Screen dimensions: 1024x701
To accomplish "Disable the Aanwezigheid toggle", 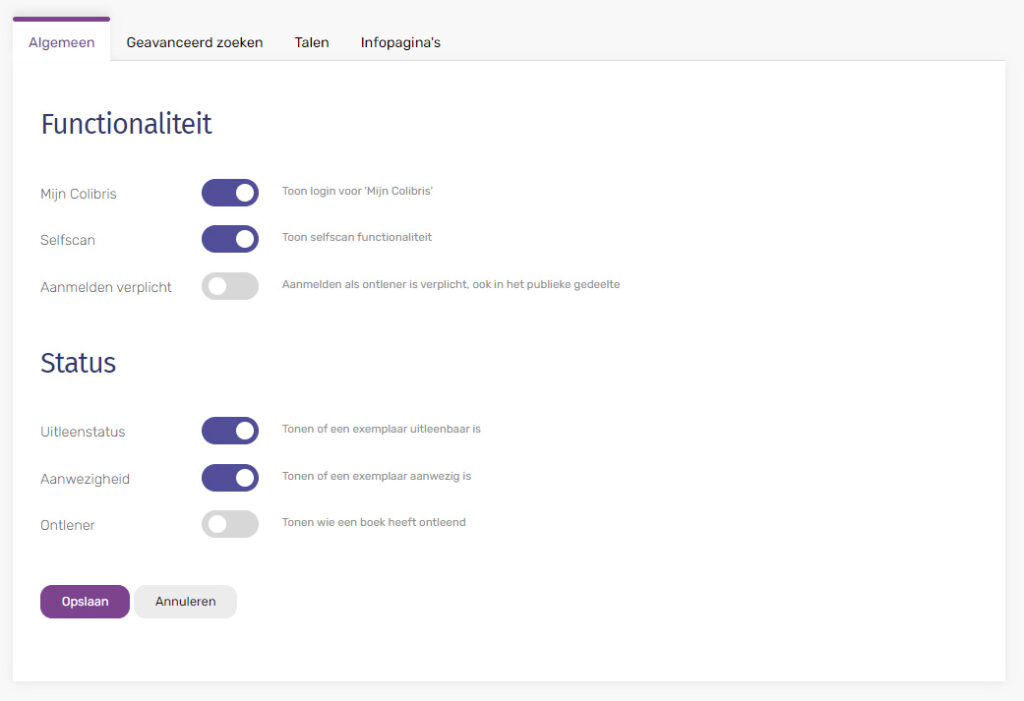I will click(230, 478).
